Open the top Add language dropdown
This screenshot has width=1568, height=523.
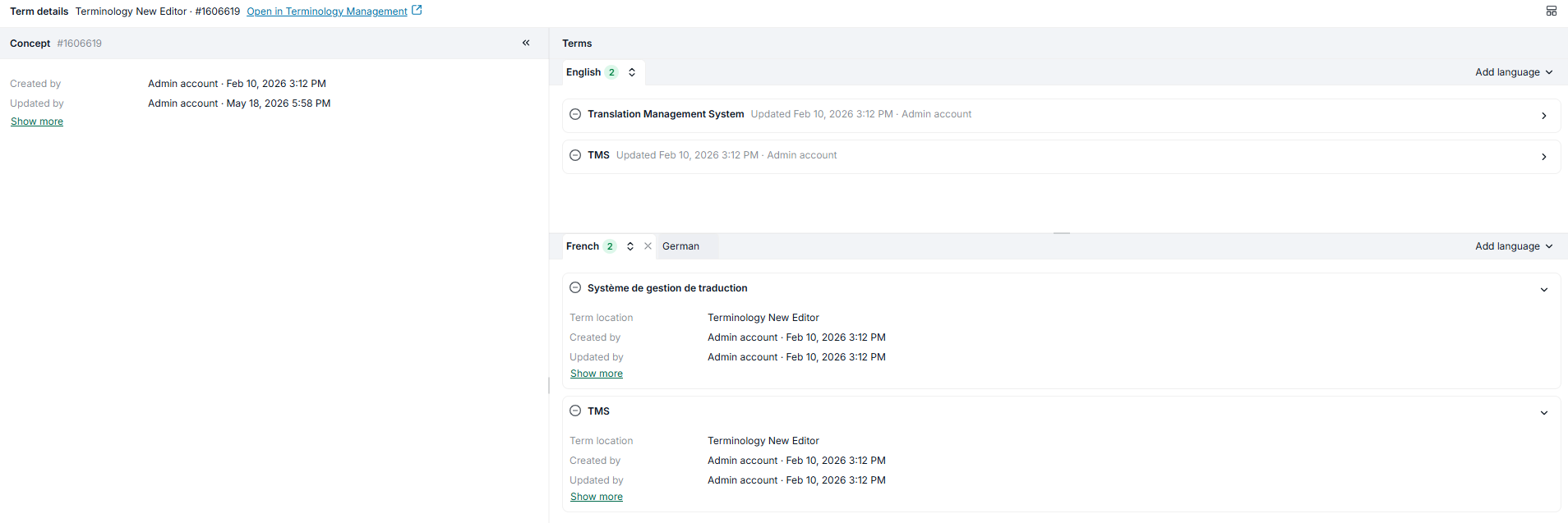pos(1514,72)
